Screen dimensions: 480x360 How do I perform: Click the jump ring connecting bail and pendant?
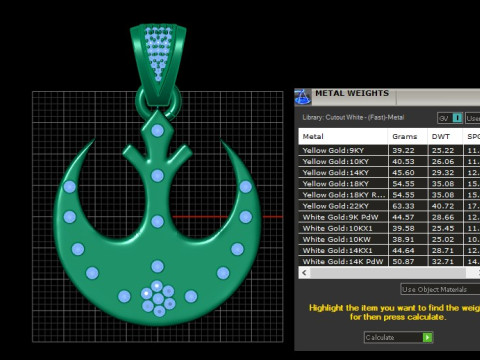(158, 102)
